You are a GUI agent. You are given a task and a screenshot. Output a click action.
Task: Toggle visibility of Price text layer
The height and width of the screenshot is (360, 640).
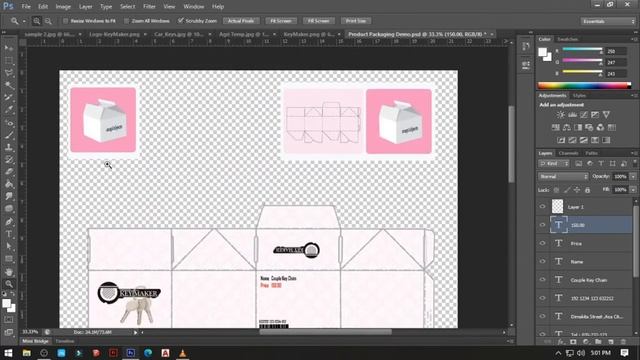tap(542, 243)
